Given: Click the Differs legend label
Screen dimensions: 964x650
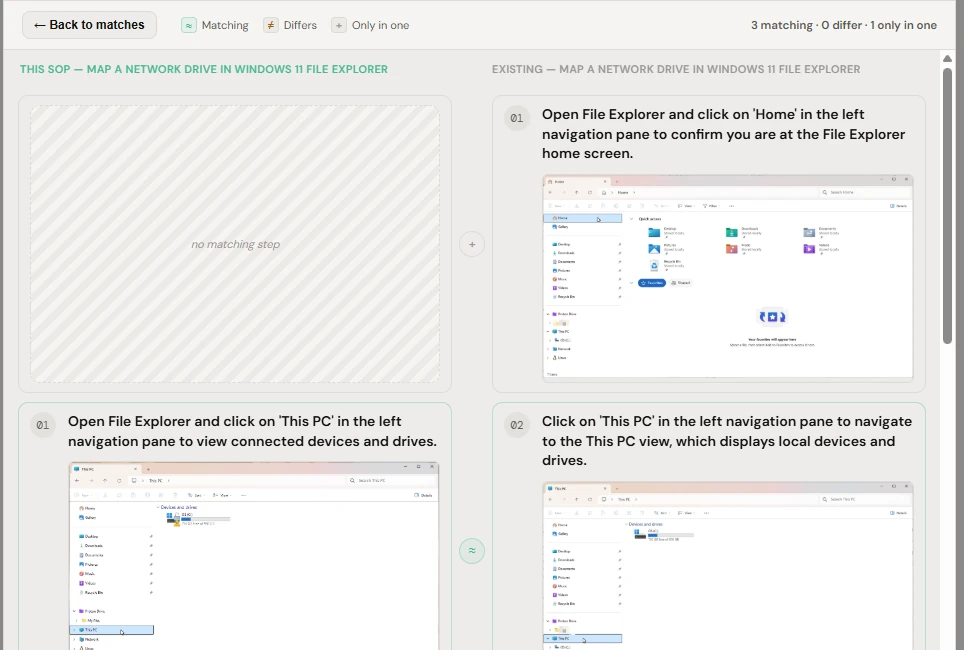Looking at the screenshot, I should (300, 25).
